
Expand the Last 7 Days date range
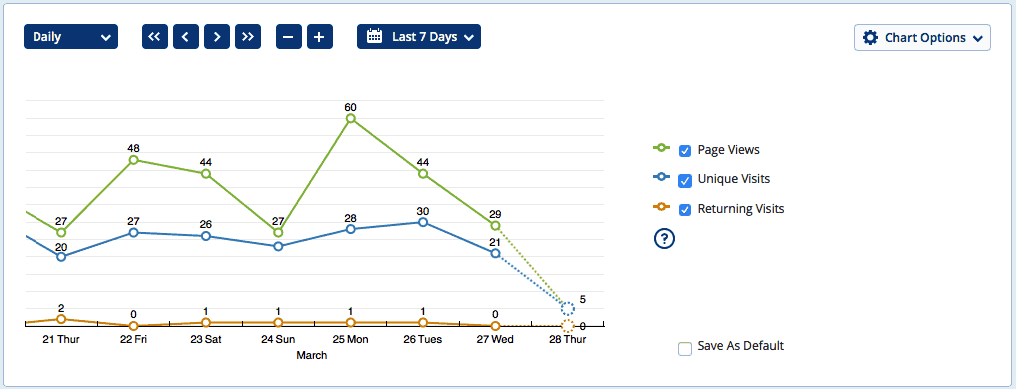tap(419, 37)
